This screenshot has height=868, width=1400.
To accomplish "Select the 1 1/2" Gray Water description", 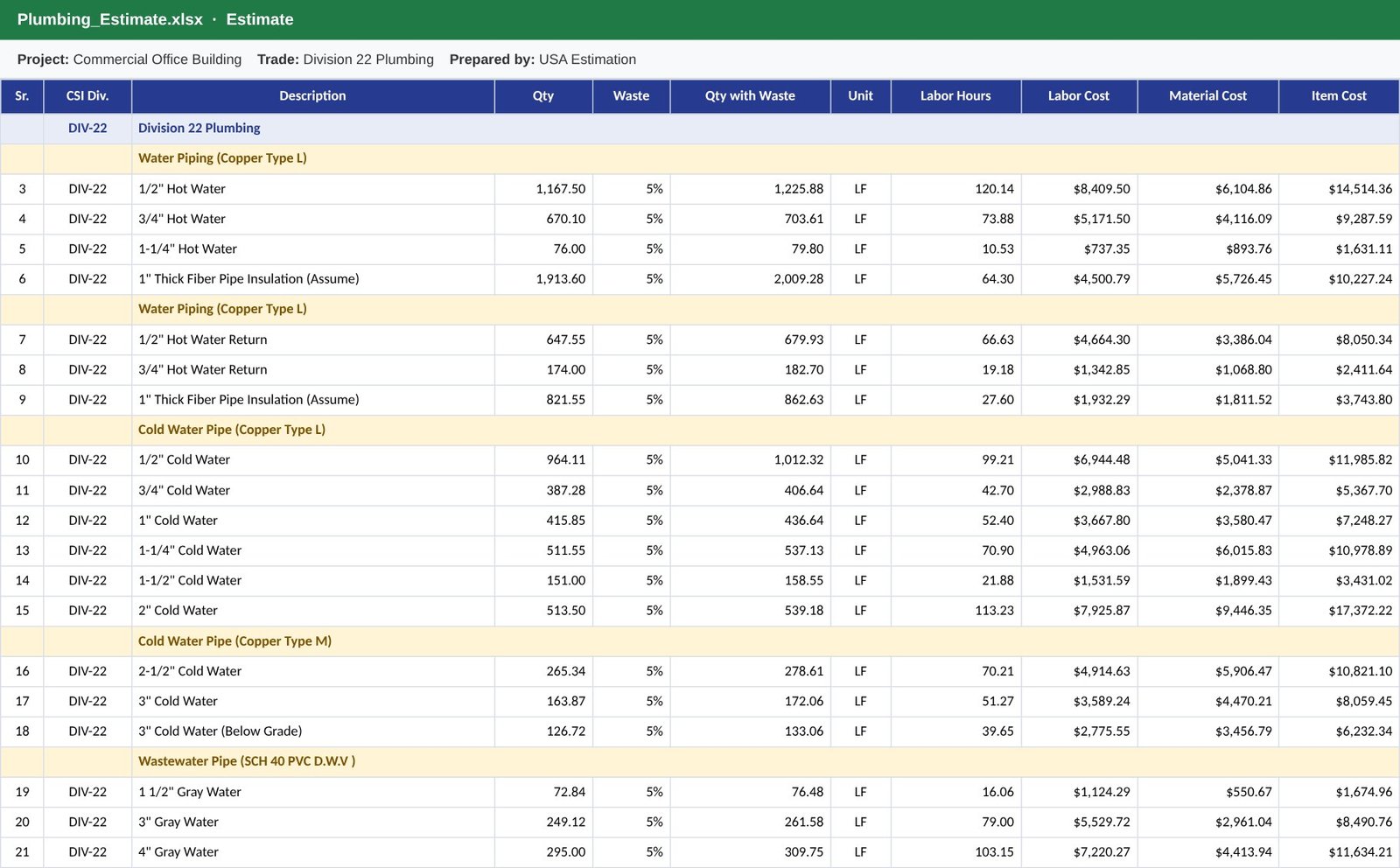I will pyautogui.click(x=312, y=792).
